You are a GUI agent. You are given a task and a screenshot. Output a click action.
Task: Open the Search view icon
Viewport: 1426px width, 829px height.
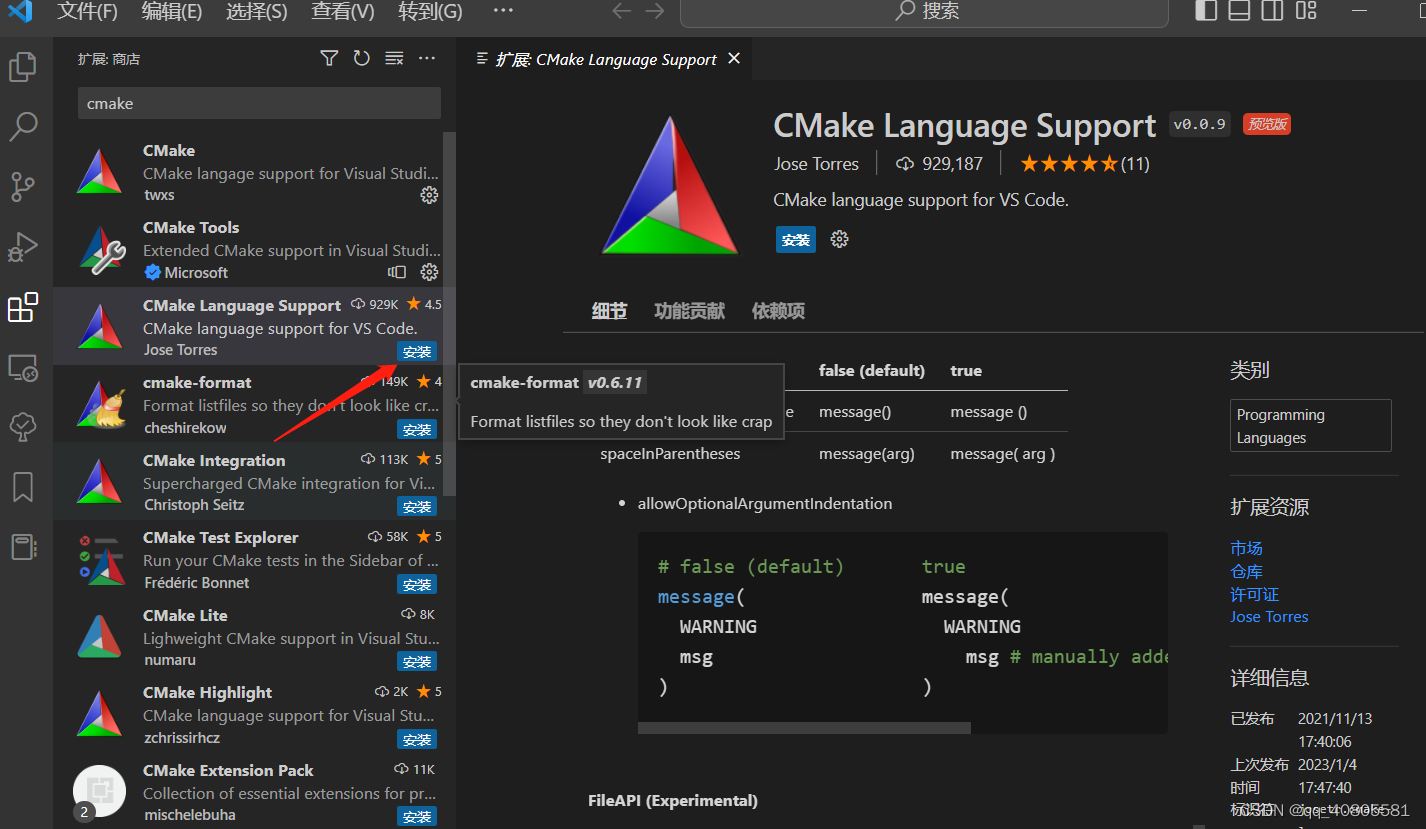click(23, 127)
